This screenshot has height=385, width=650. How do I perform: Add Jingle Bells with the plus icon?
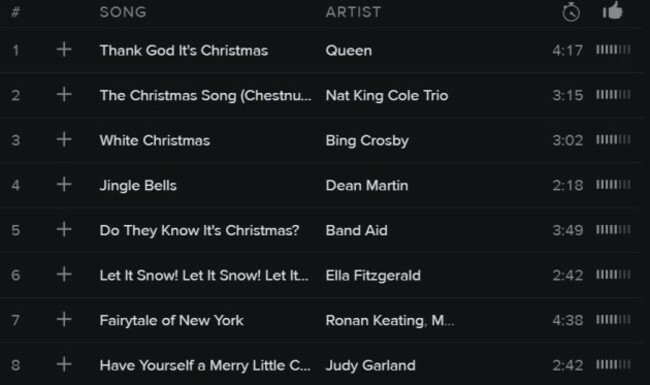click(64, 184)
